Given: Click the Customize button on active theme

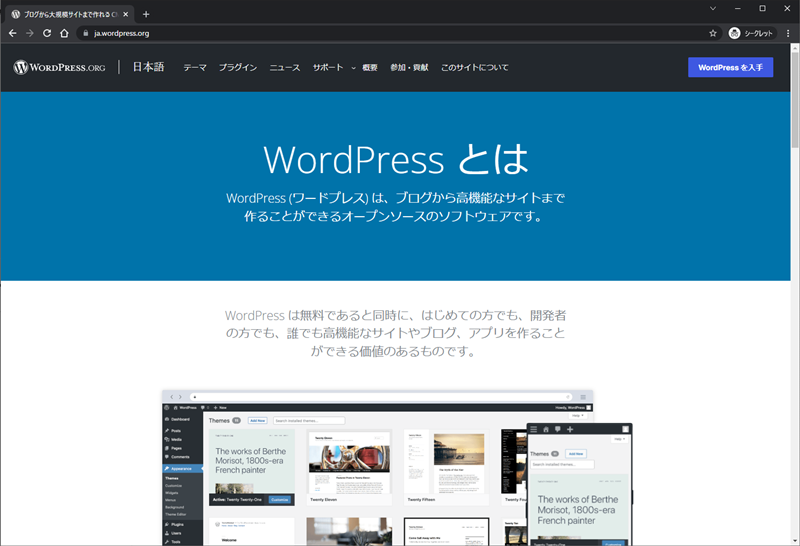Looking at the screenshot, I should pyautogui.click(x=280, y=500).
